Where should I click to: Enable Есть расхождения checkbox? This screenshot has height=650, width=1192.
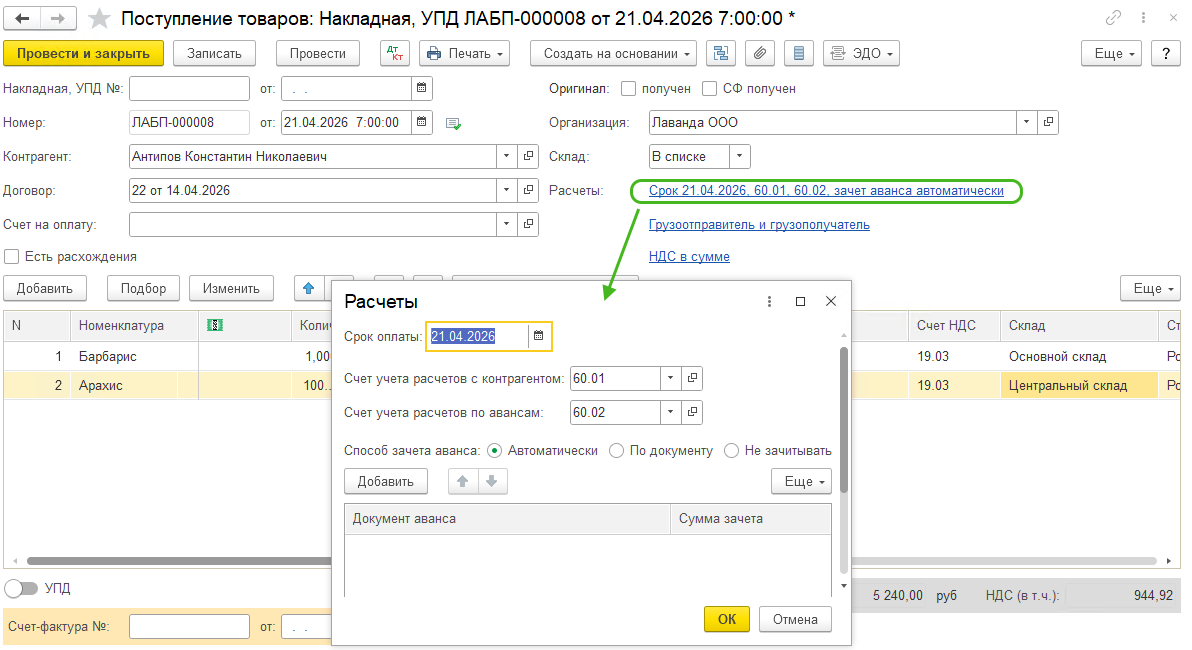pos(11,257)
